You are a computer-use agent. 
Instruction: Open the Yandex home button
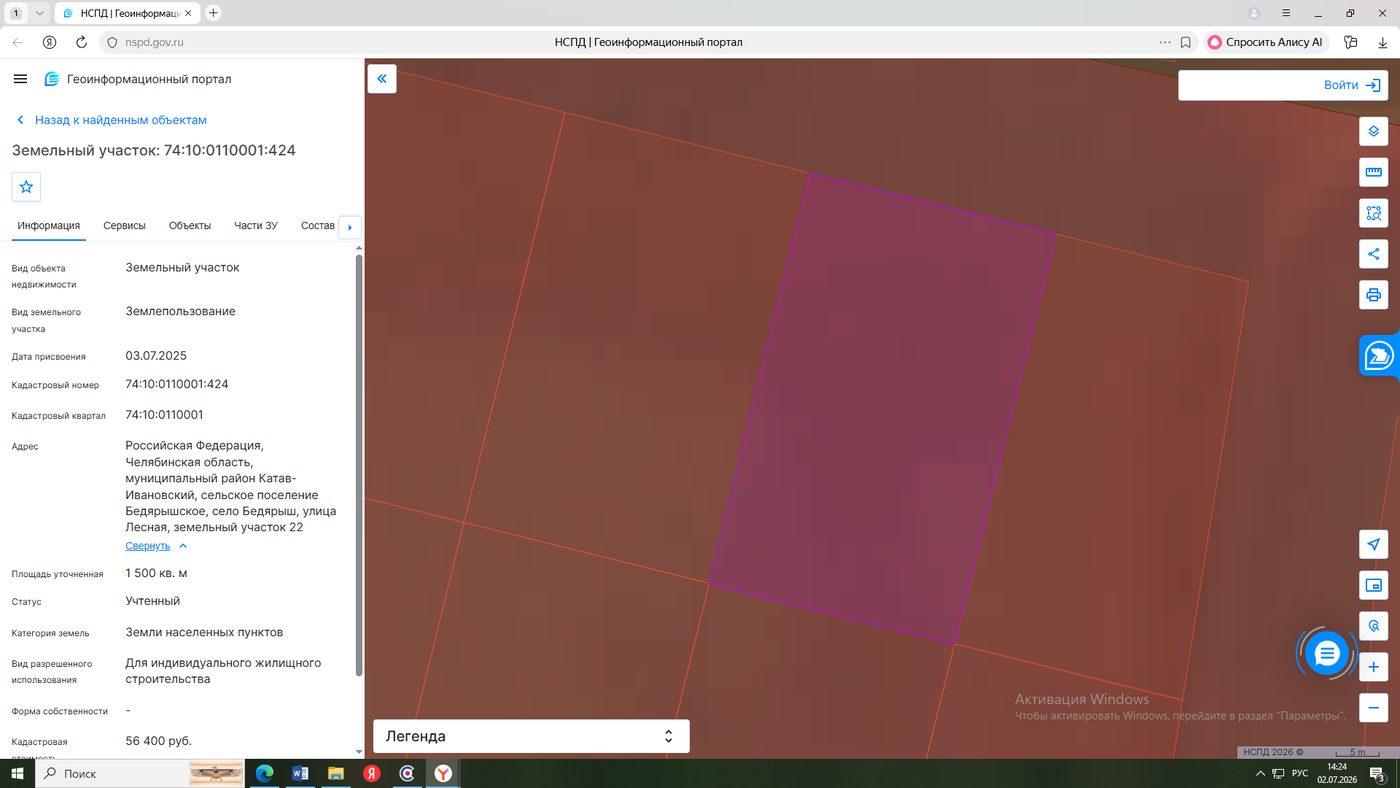click(49, 43)
